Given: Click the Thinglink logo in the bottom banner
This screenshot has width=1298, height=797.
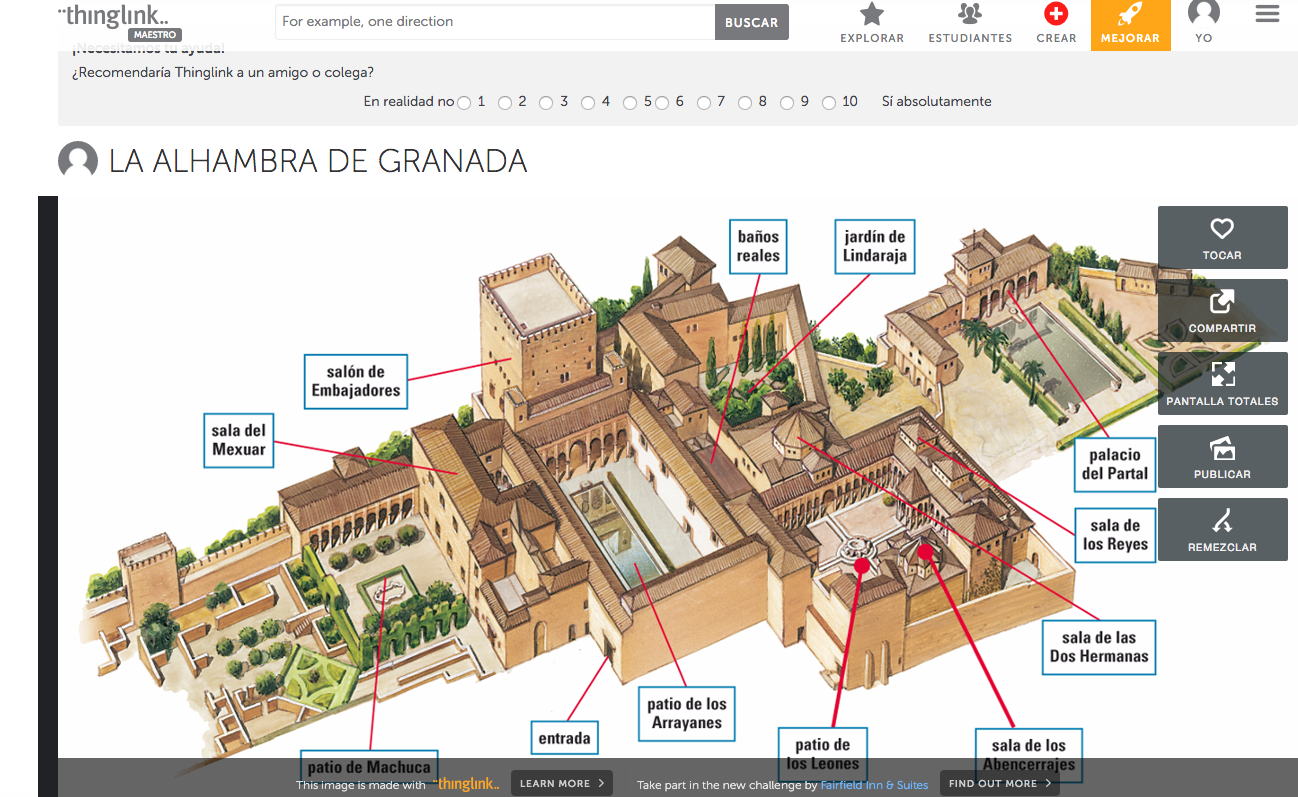Looking at the screenshot, I should coord(465,783).
